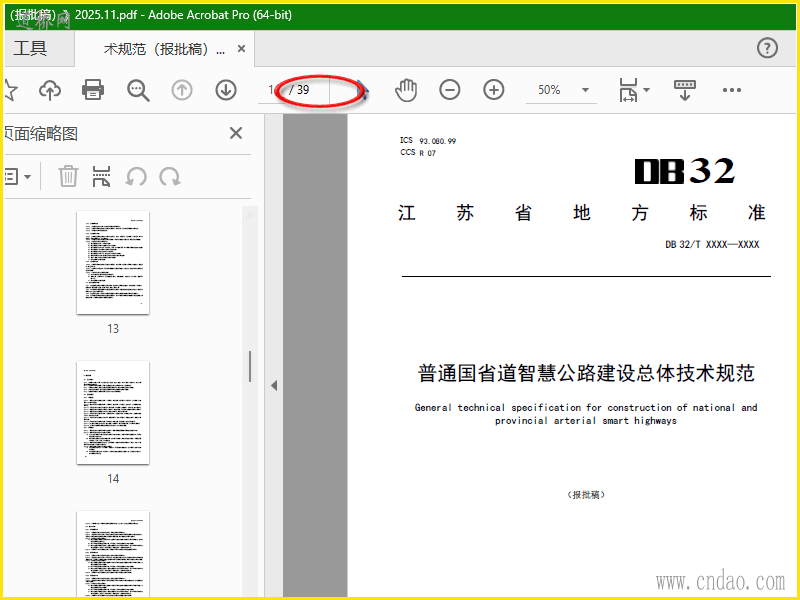Open the find text magnifier icon

click(x=138, y=90)
